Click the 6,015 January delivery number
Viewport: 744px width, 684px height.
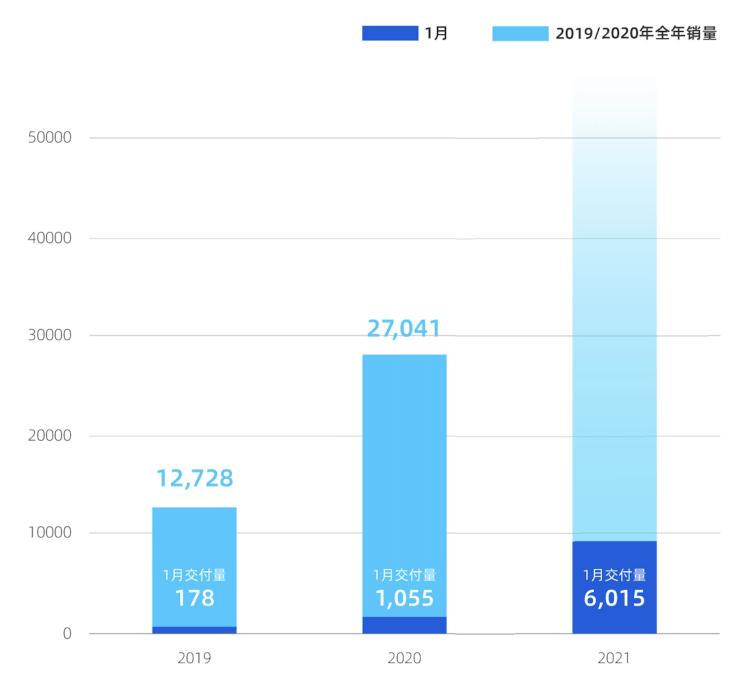(614, 600)
